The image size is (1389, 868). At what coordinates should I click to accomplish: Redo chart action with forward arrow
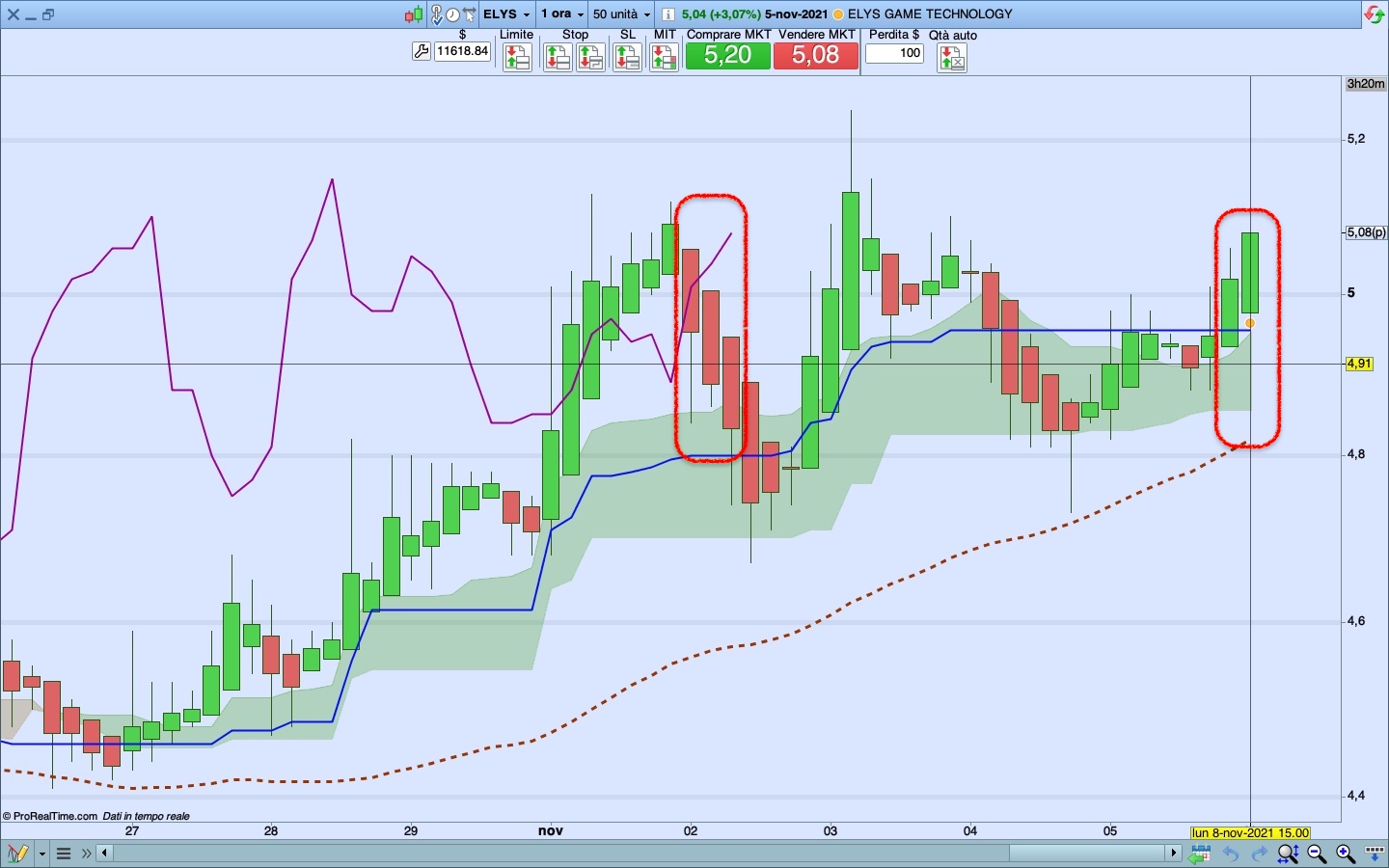coord(1259,854)
